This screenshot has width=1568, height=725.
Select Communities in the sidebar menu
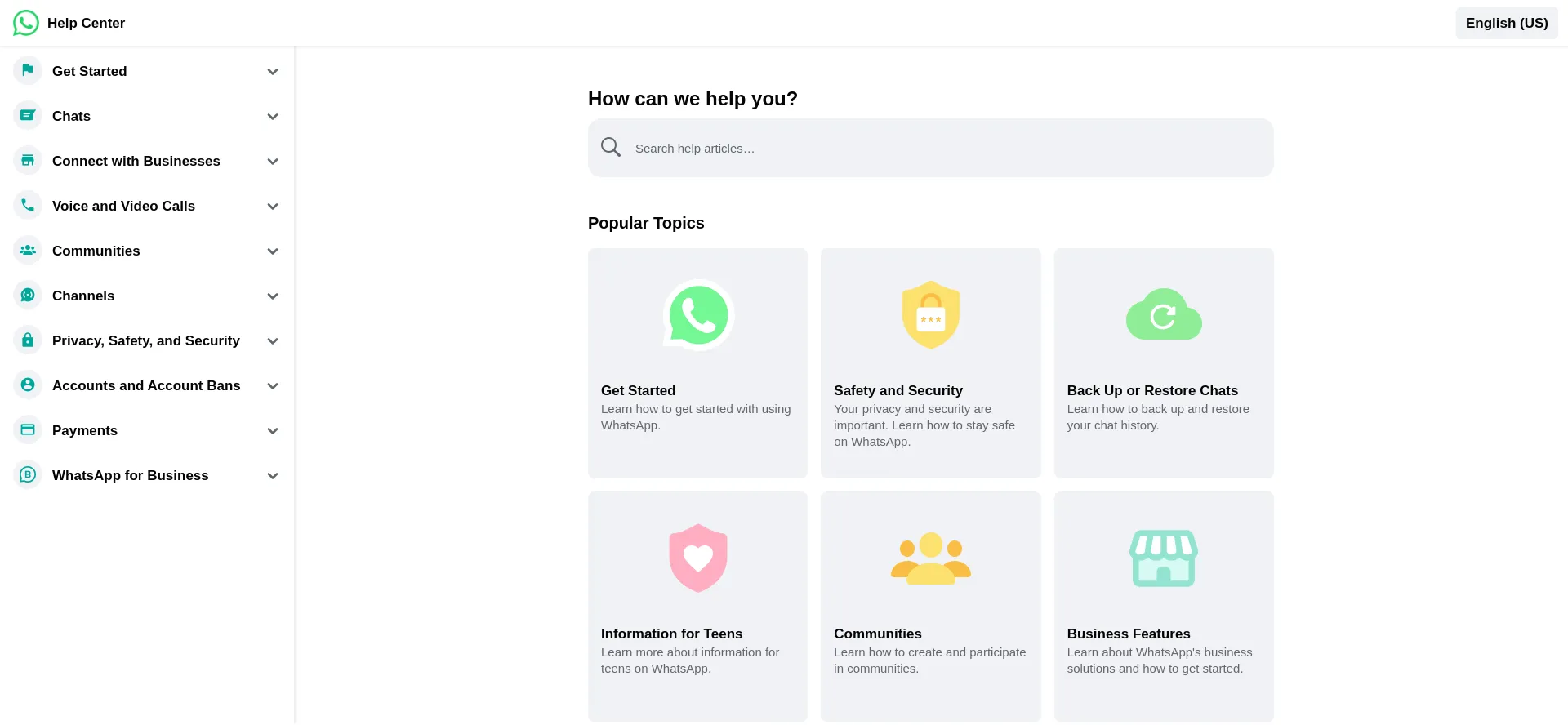pos(96,251)
